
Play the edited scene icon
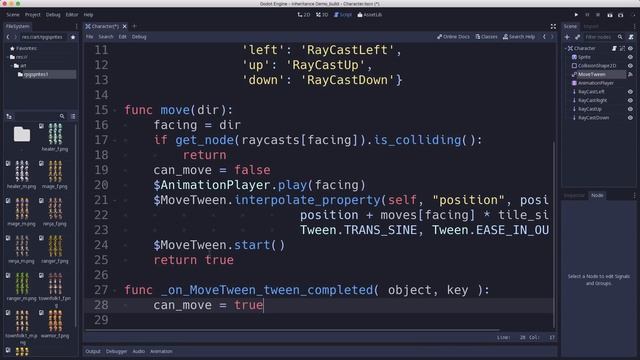coord(610,15)
